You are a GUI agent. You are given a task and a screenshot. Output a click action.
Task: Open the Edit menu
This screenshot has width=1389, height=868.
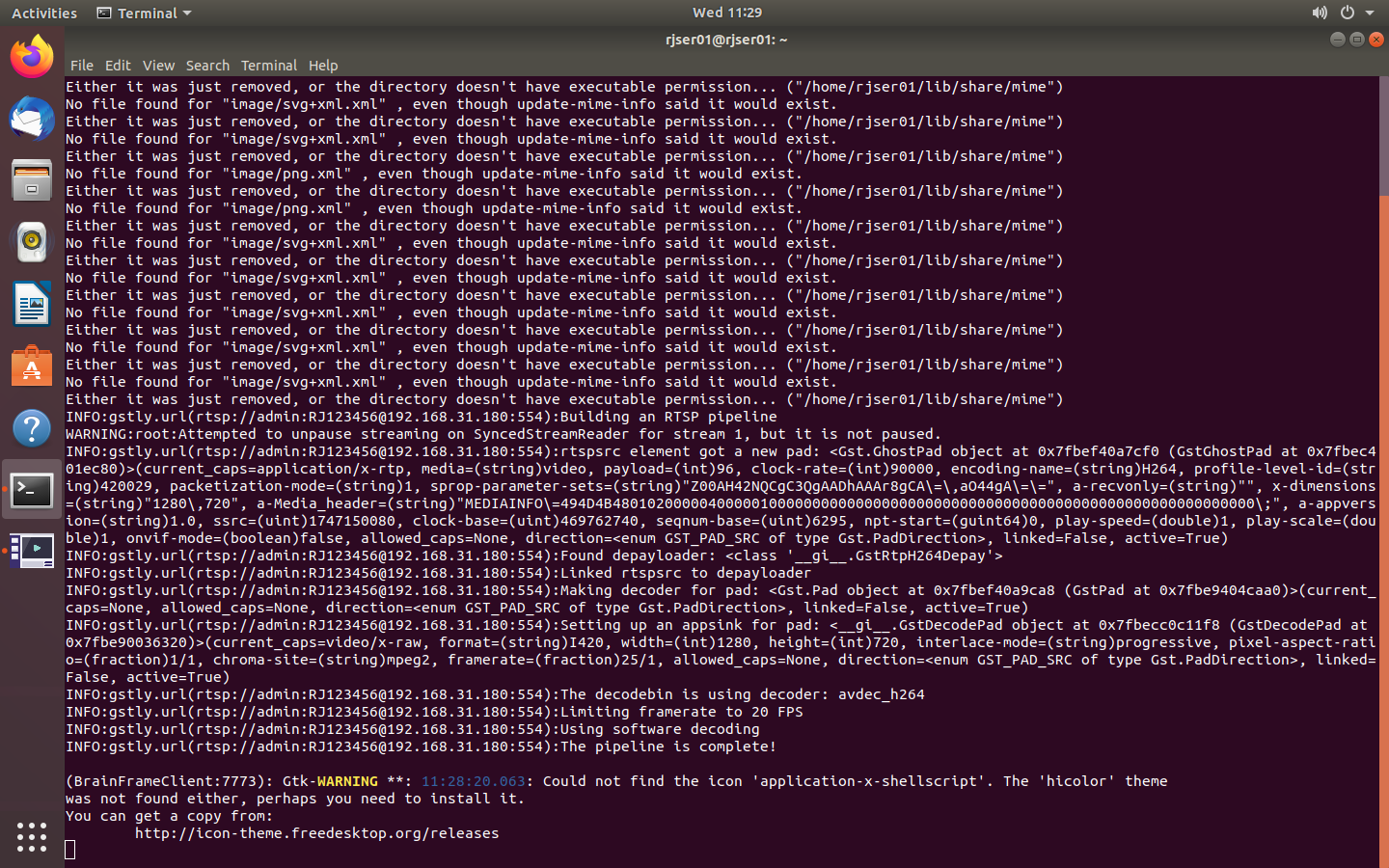(118, 66)
